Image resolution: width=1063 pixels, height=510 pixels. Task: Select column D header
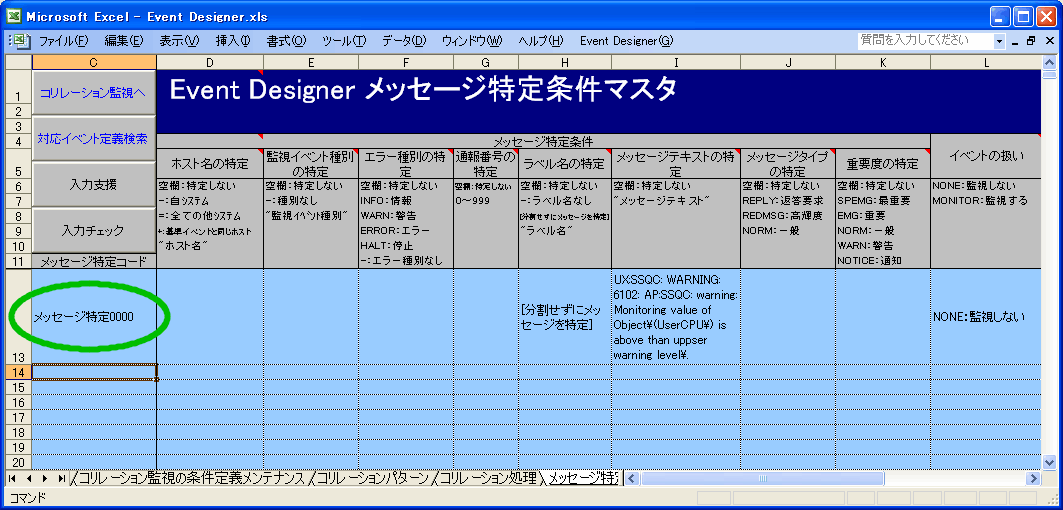point(210,62)
